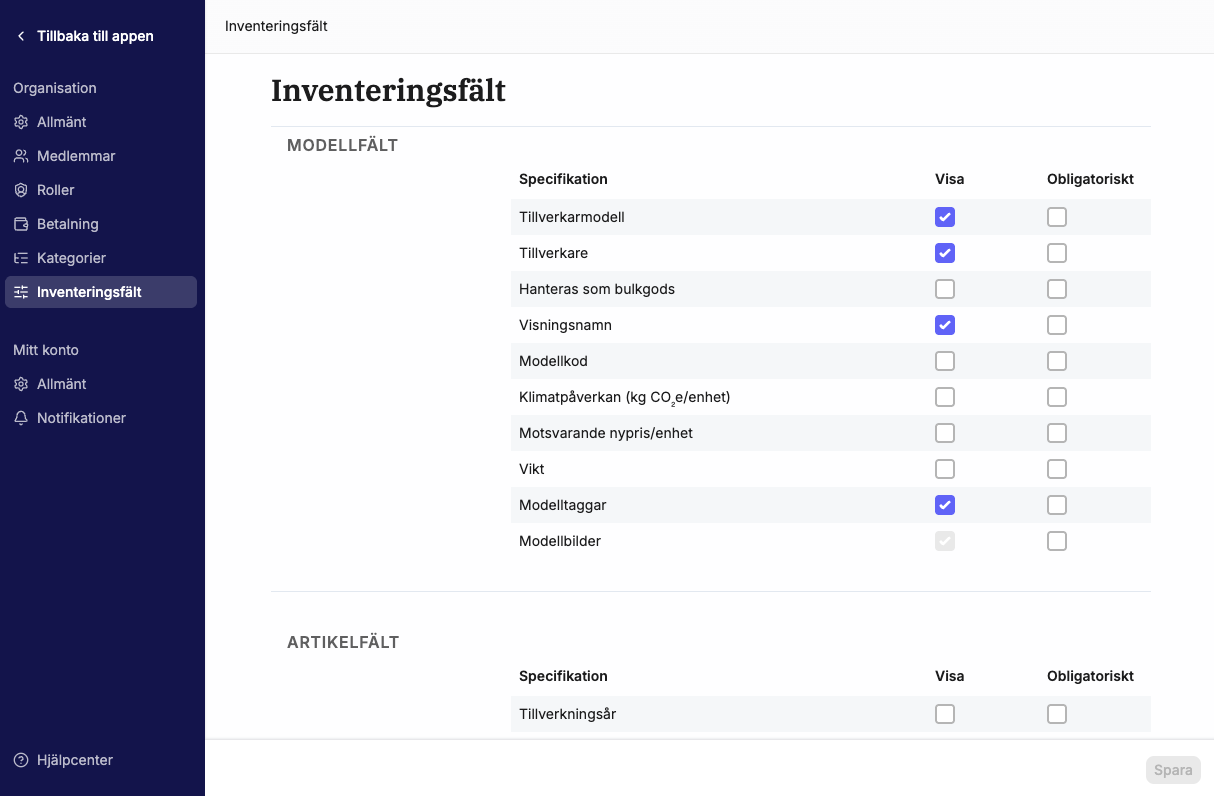Click the gear icon under Mitt konto
Image resolution: width=1214 pixels, height=796 pixels.
[21, 384]
